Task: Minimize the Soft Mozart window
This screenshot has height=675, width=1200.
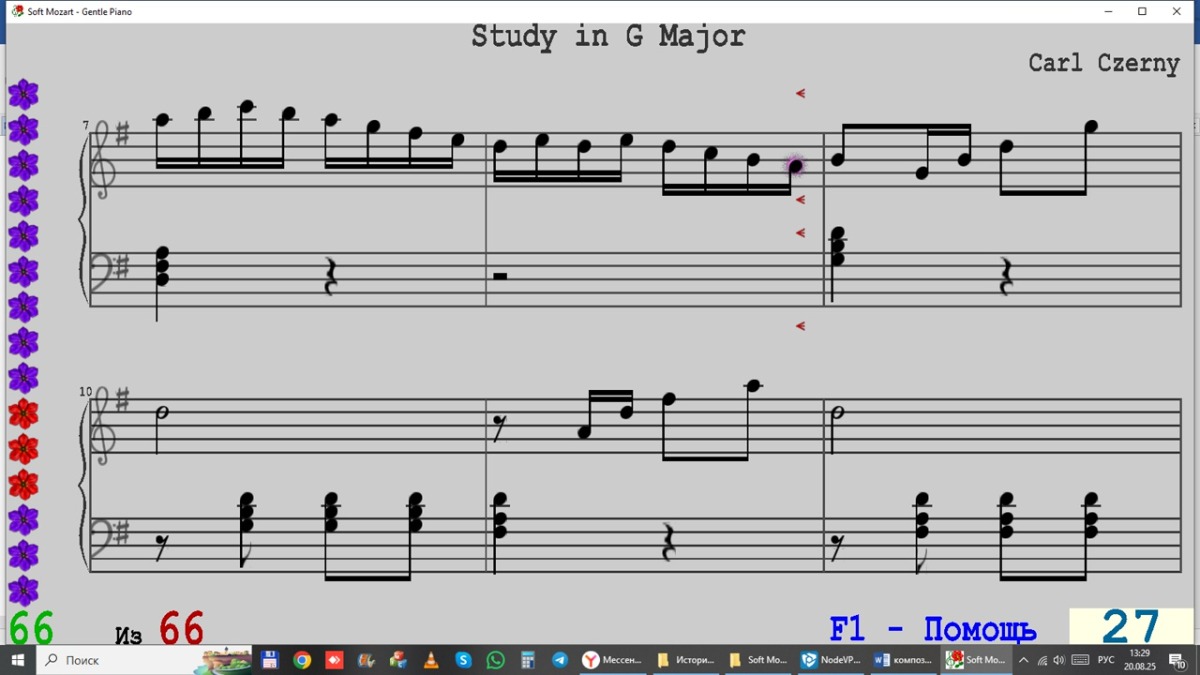Action: coord(1109,11)
